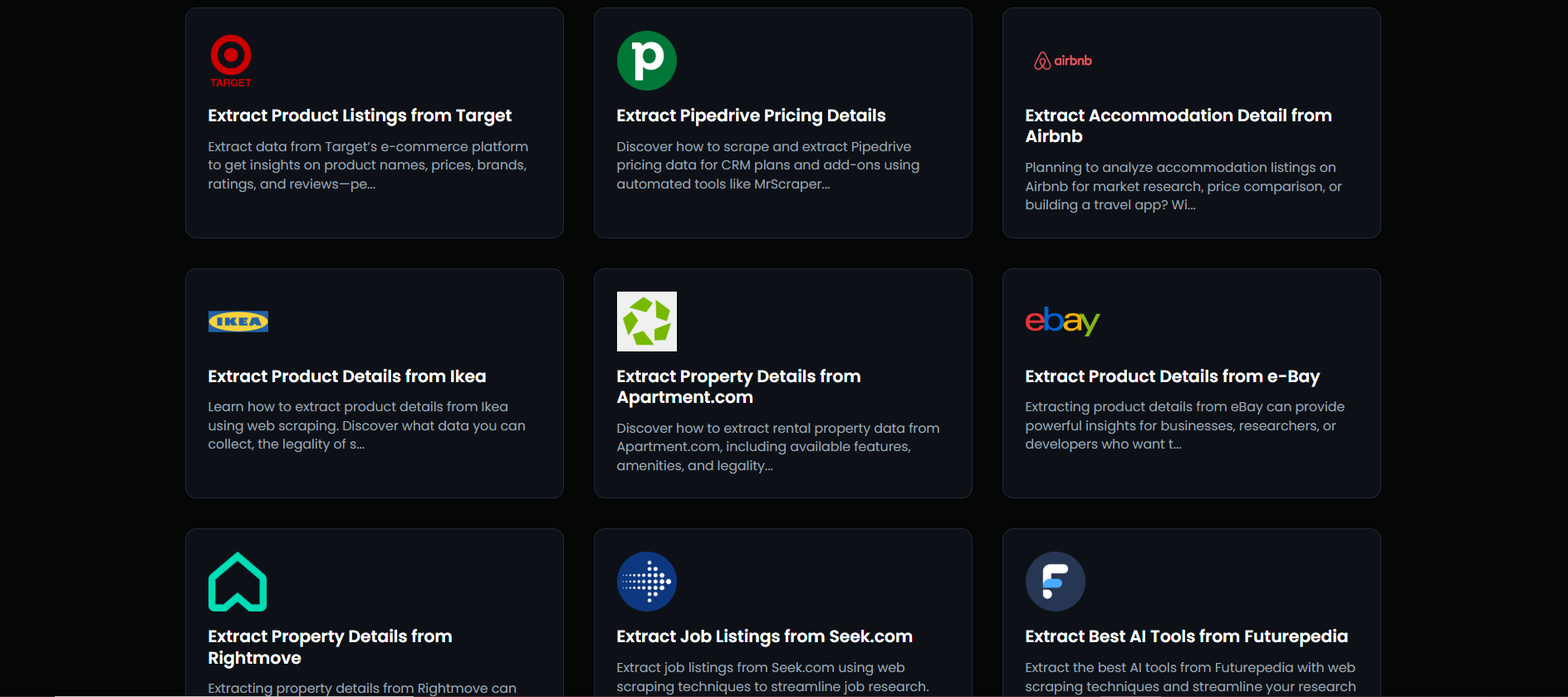Click the Seek.com dotted circle logo

point(646,582)
